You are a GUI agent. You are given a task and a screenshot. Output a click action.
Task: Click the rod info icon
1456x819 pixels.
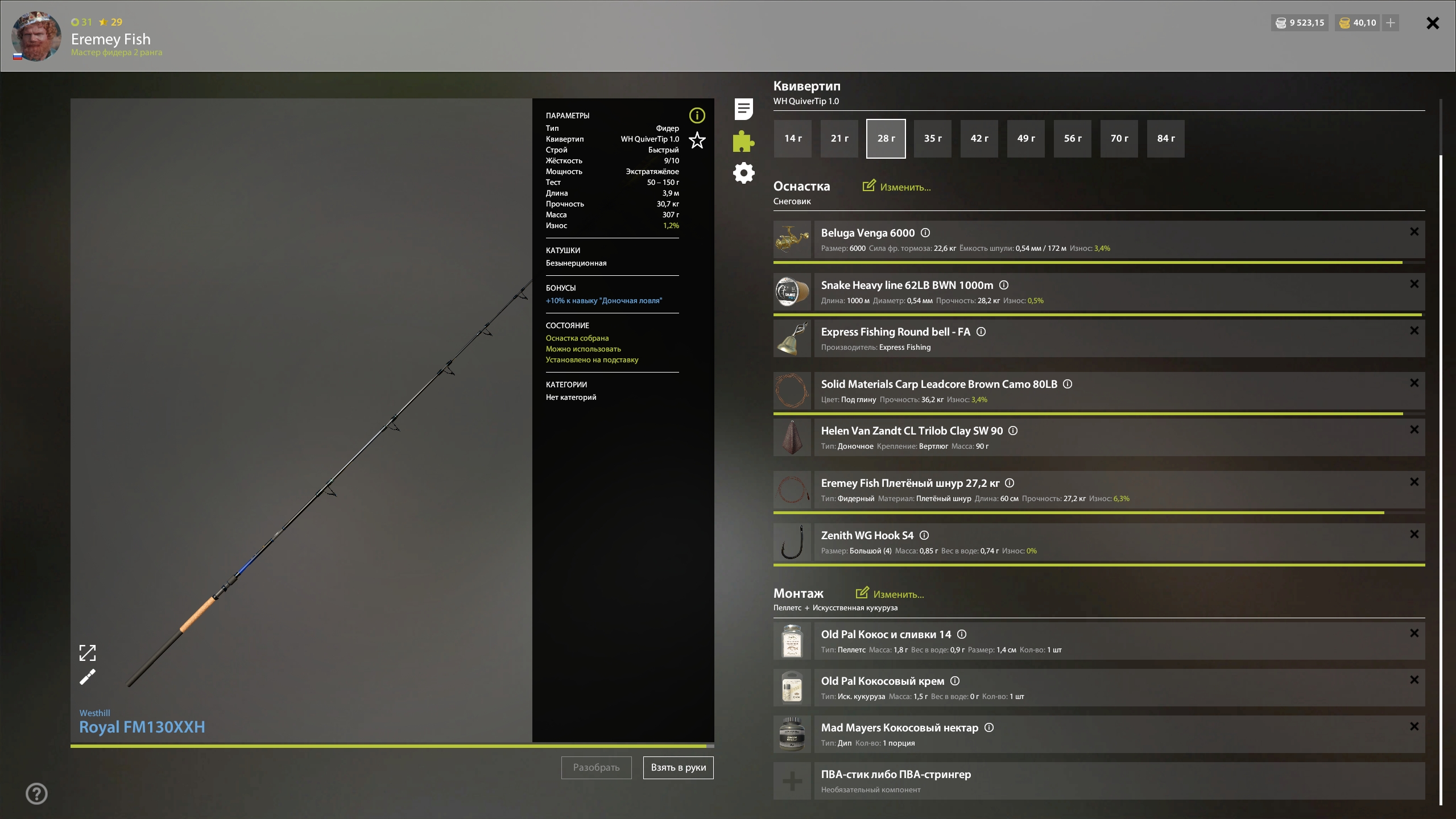[697, 115]
